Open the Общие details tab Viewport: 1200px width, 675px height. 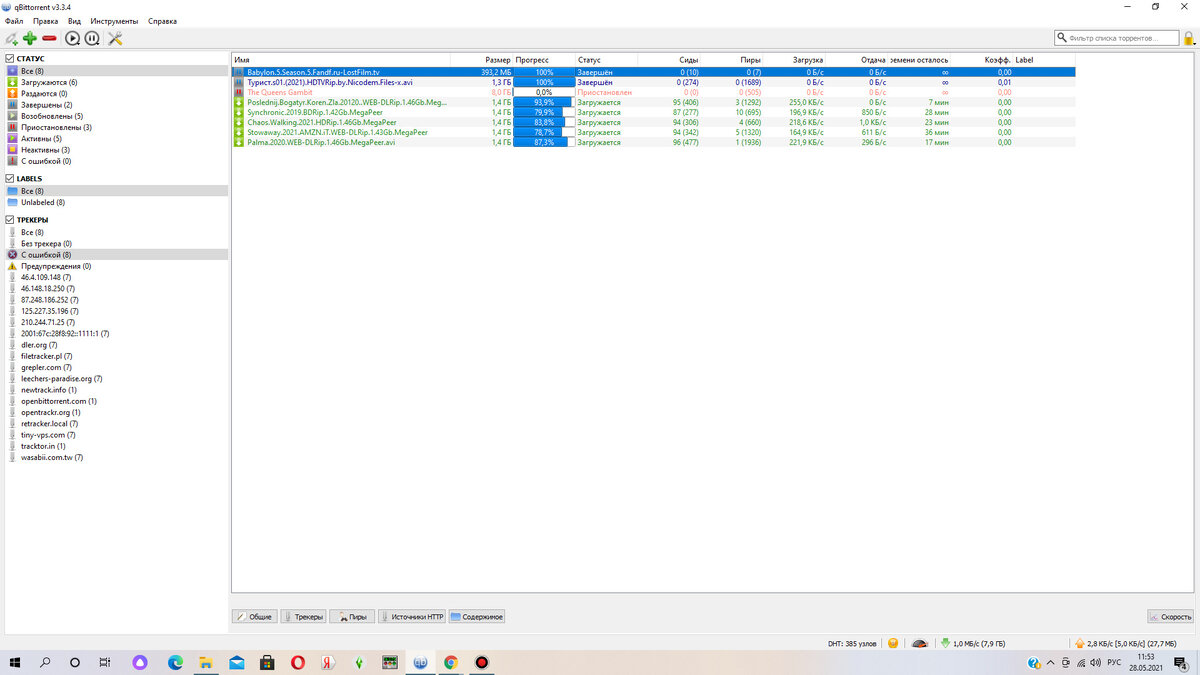point(254,617)
